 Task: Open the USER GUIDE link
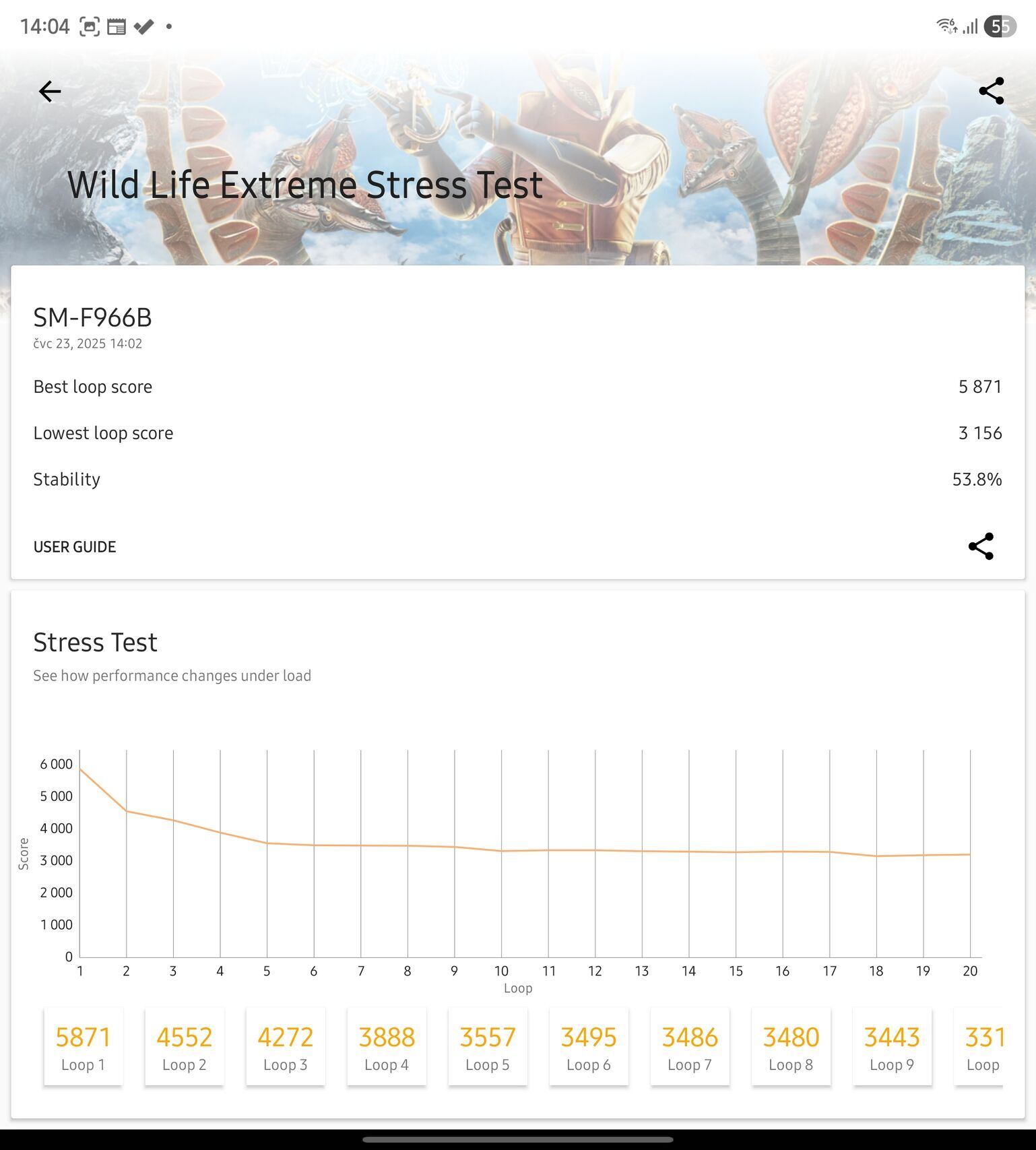[x=75, y=547]
